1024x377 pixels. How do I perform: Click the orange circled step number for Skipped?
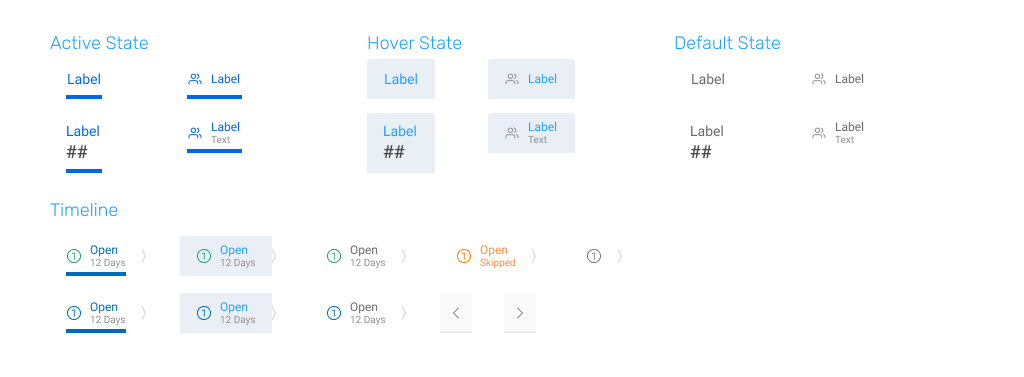(464, 256)
